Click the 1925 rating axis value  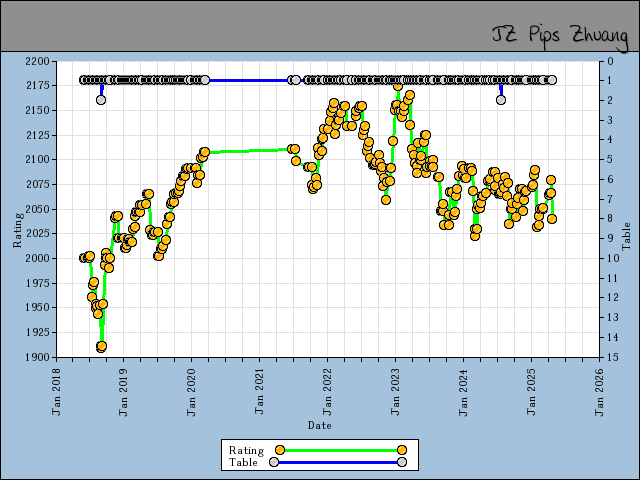38,332
